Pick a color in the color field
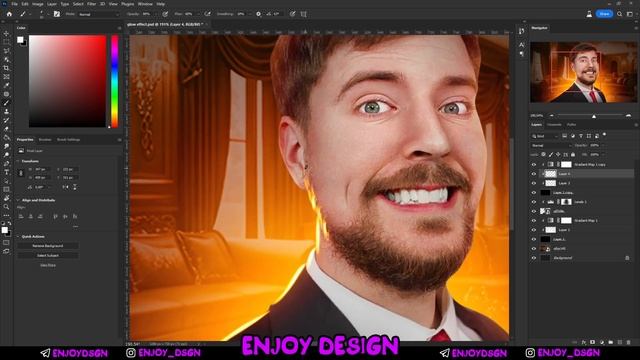Screen dimensions: 640x360 click(x=67, y=81)
